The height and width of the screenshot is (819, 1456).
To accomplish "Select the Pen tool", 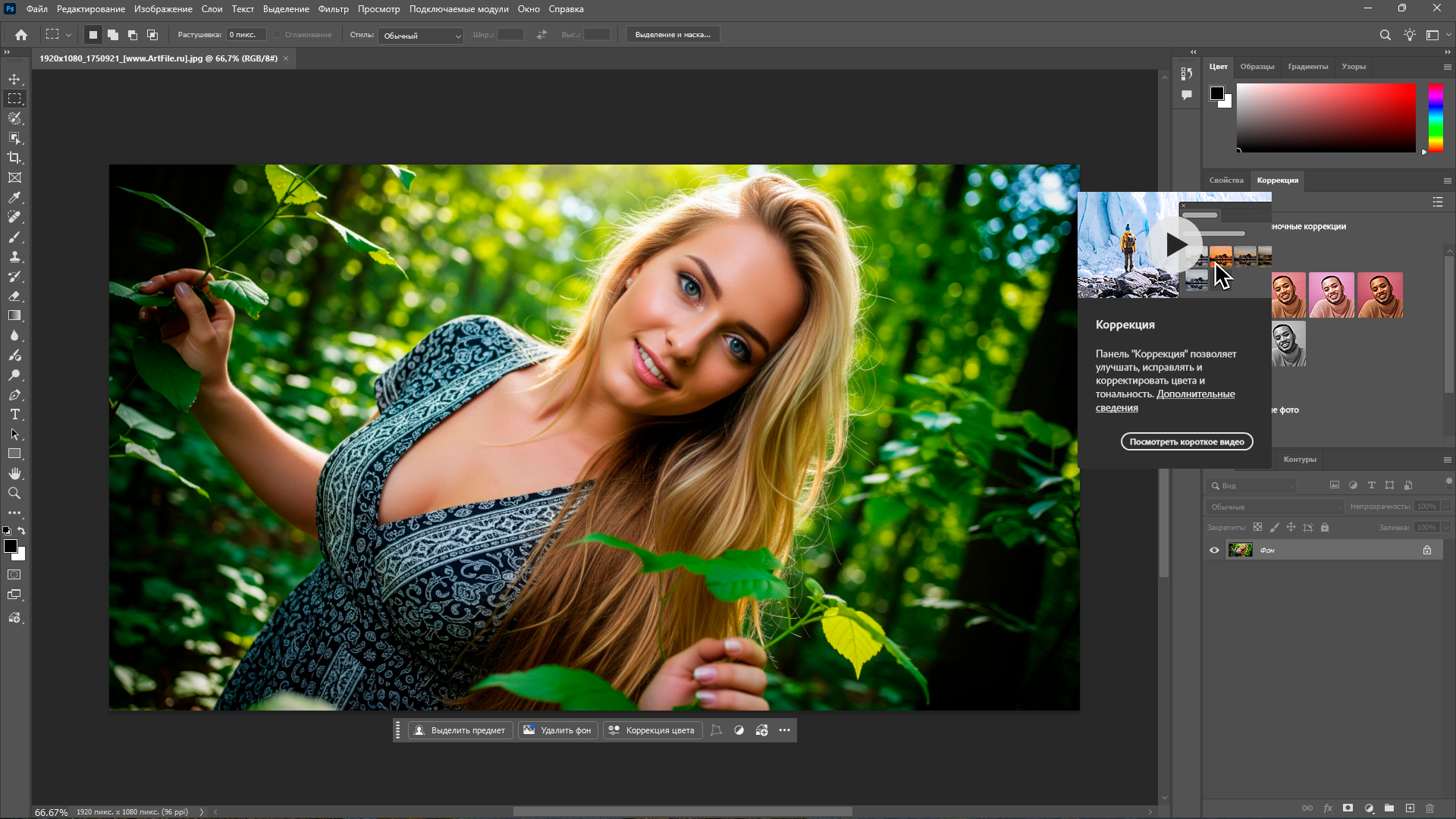I will click(14, 394).
